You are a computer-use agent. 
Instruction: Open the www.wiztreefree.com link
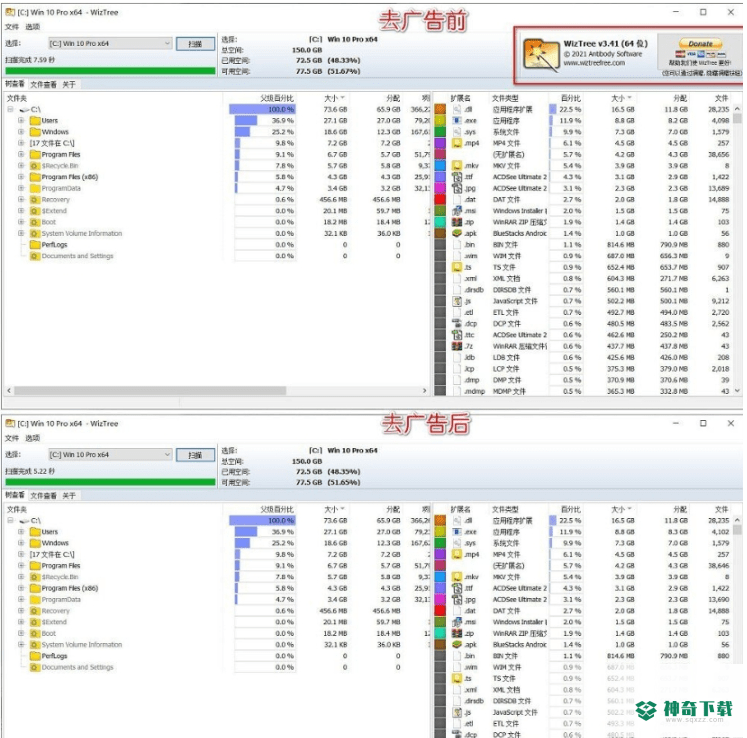594,63
